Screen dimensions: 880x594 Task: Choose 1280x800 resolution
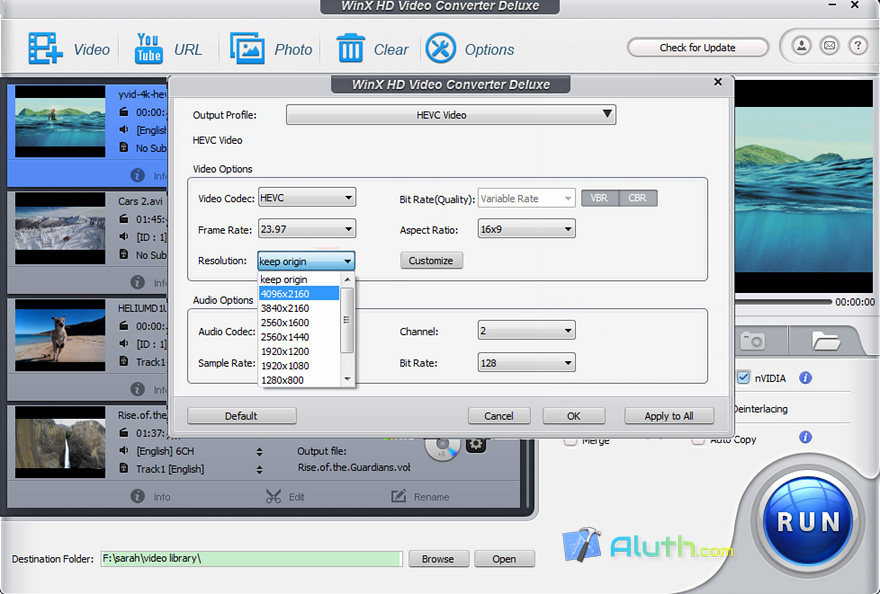click(x=299, y=380)
